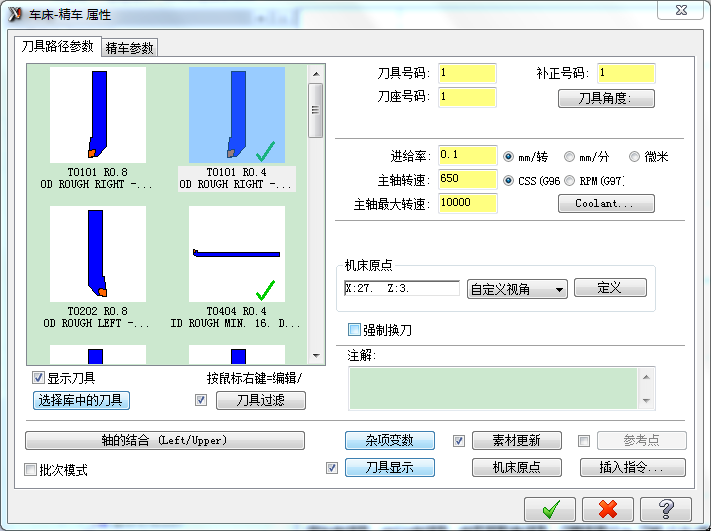Click the tool list scroll up arrow
The height and width of the screenshot is (531, 711).
[316, 74]
